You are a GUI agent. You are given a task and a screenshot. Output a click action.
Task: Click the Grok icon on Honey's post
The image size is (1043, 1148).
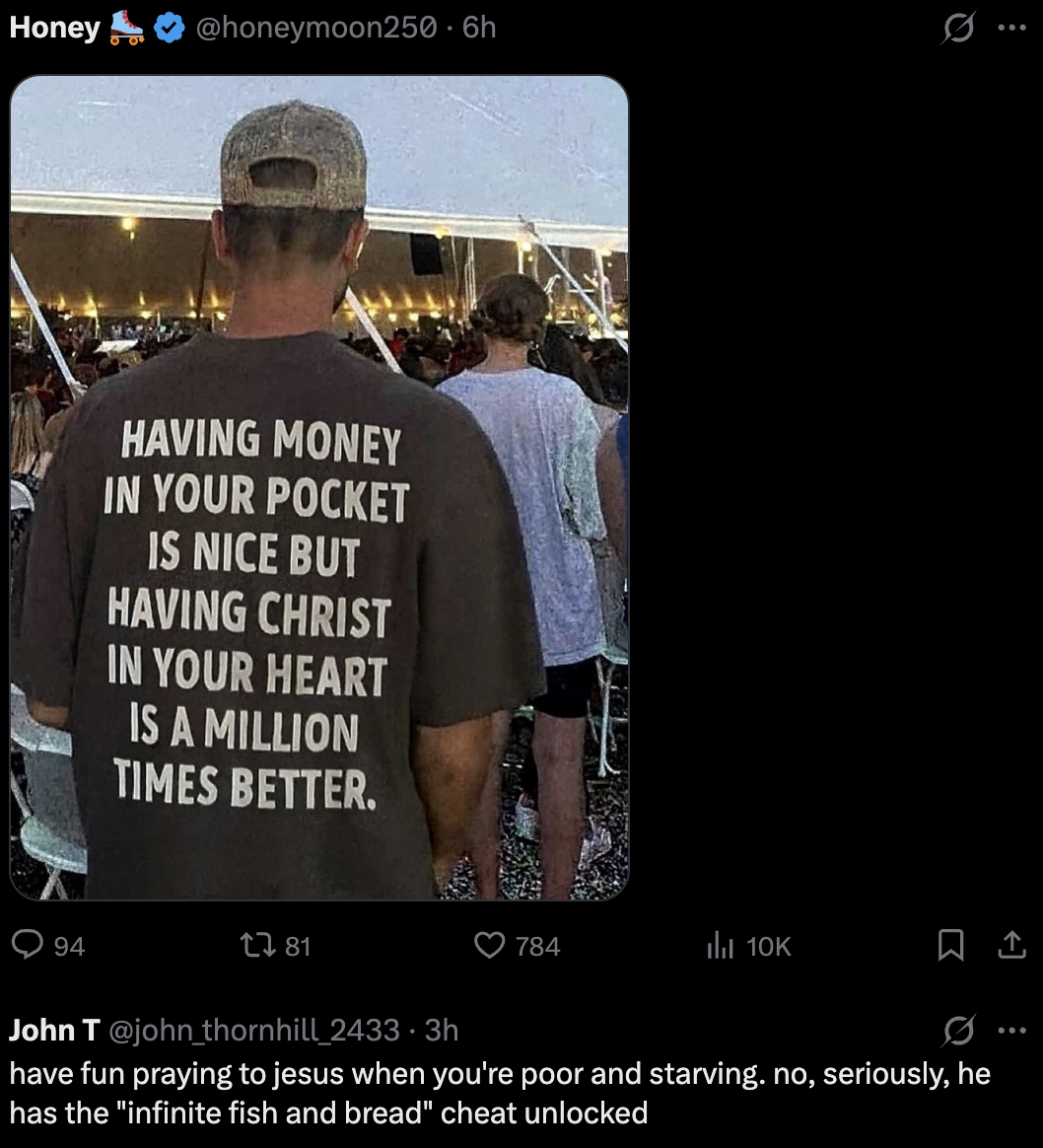[x=955, y=30]
